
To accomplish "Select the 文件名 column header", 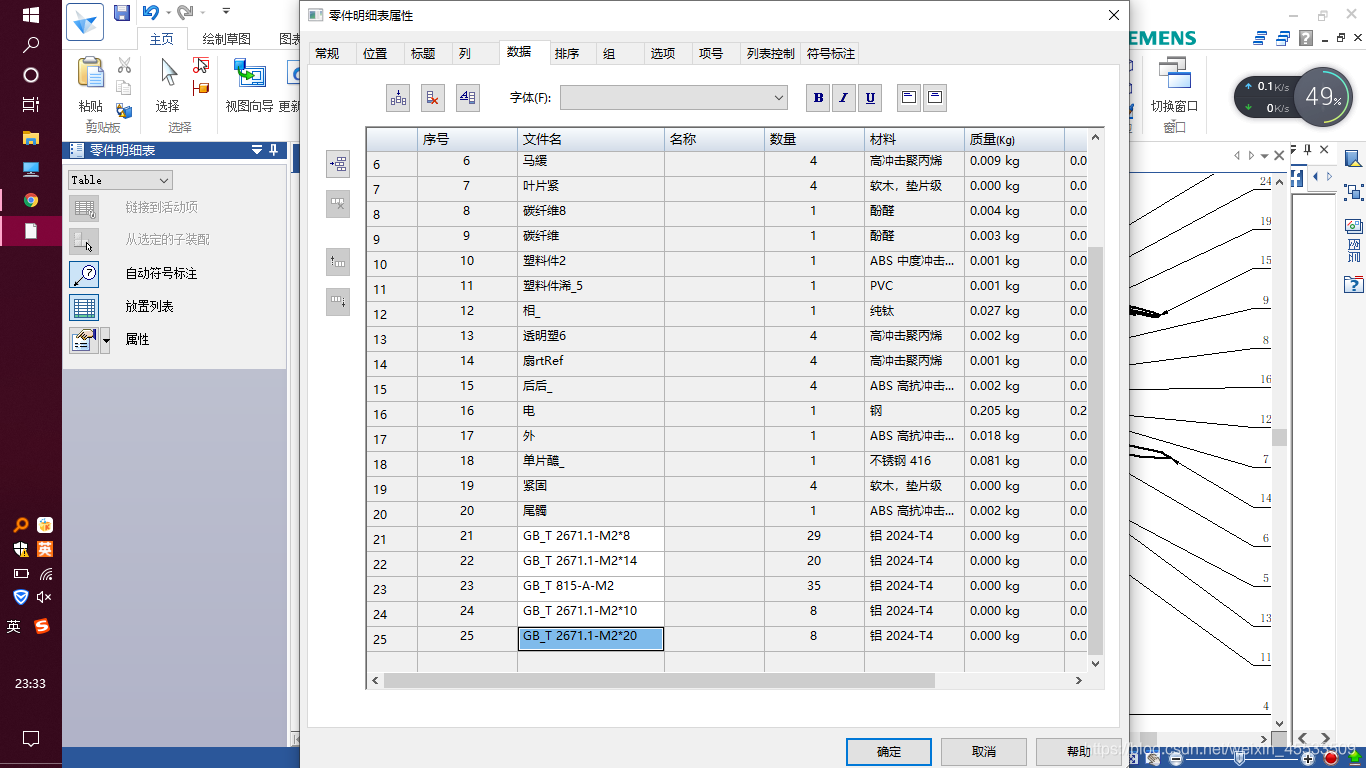I will click(x=591, y=139).
